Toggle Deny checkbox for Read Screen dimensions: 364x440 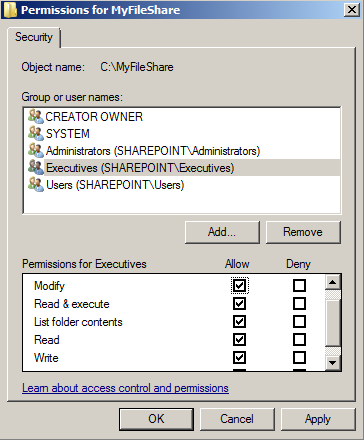coord(299,340)
